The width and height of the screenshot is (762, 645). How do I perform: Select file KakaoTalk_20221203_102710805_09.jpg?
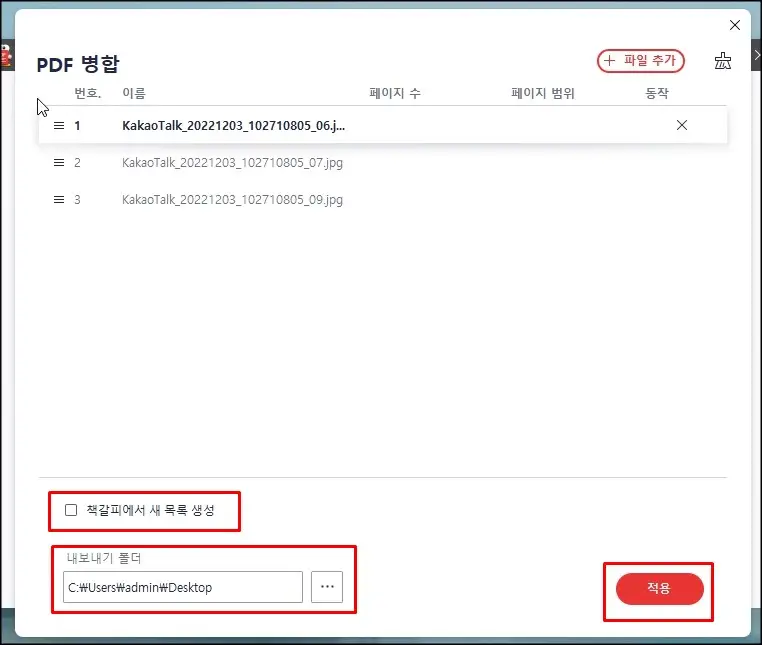232,200
